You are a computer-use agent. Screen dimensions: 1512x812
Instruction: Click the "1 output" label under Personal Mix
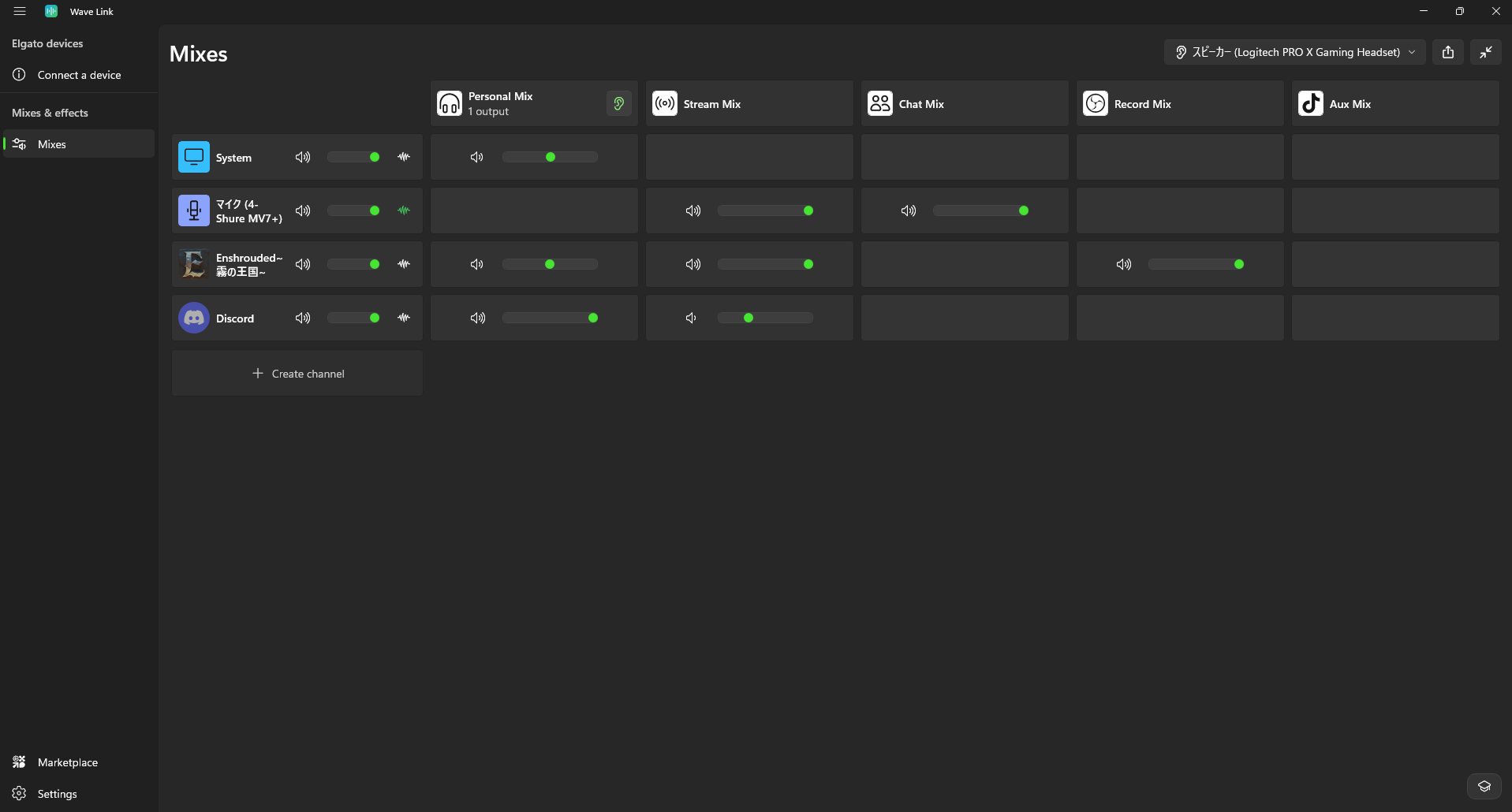pyautogui.click(x=488, y=112)
